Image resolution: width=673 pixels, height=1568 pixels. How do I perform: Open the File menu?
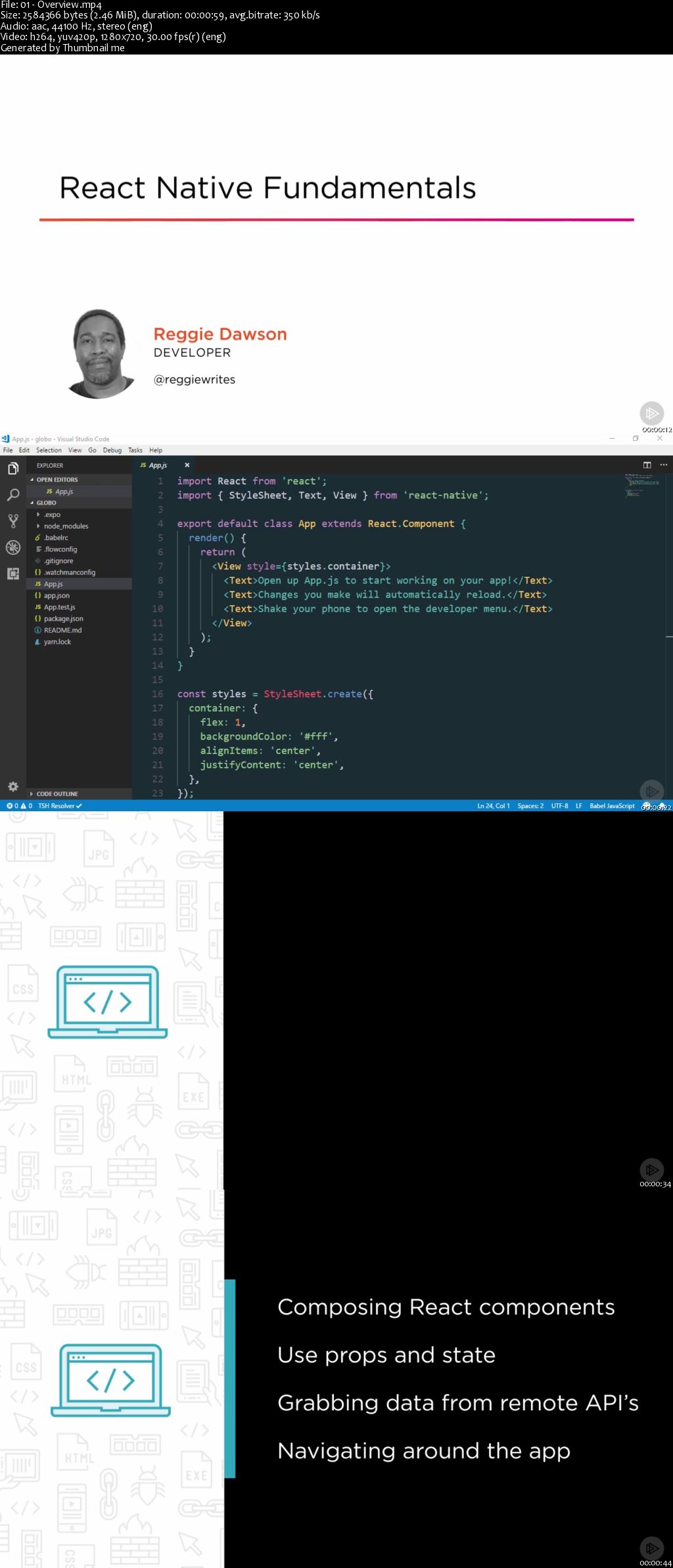pos(8,450)
